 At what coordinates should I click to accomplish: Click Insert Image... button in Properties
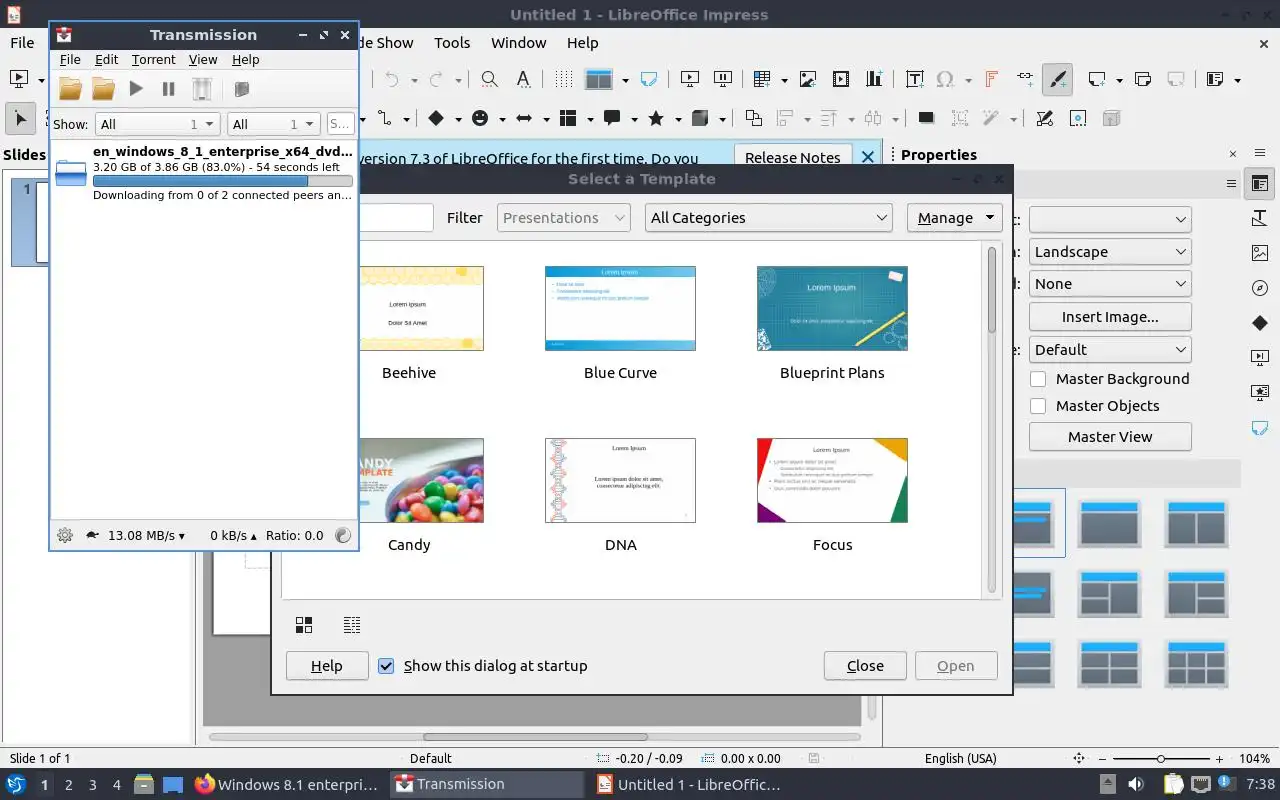(1110, 317)
